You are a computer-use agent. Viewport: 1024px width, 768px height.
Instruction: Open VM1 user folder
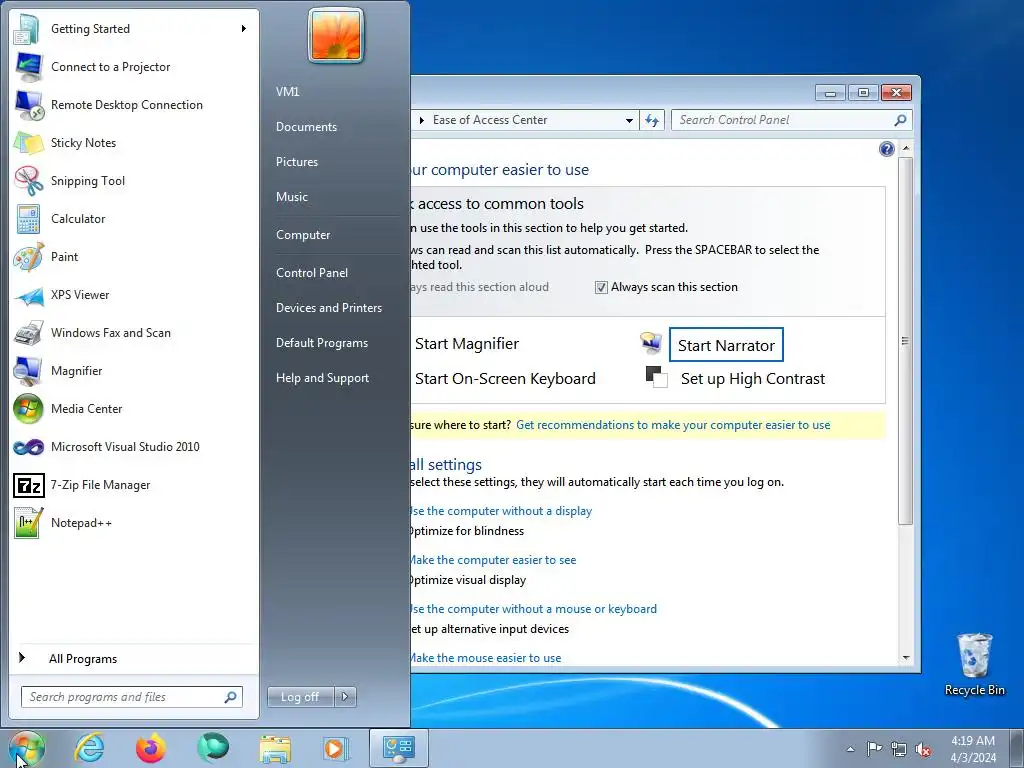[287, 92]
